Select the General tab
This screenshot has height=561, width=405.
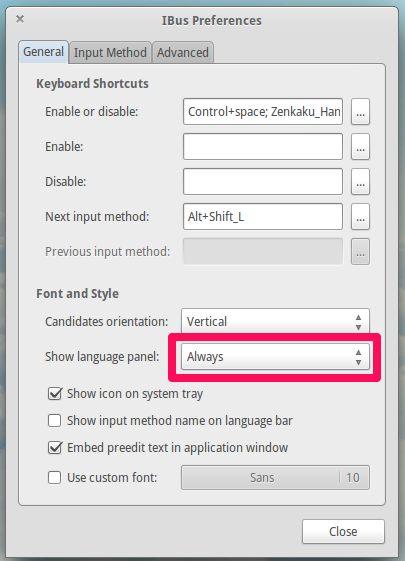pyautogui.click(x=43, y=52)
